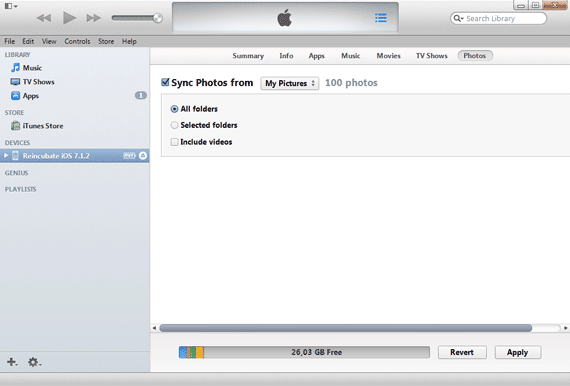Open the View menu

click(x=49, y=41)
